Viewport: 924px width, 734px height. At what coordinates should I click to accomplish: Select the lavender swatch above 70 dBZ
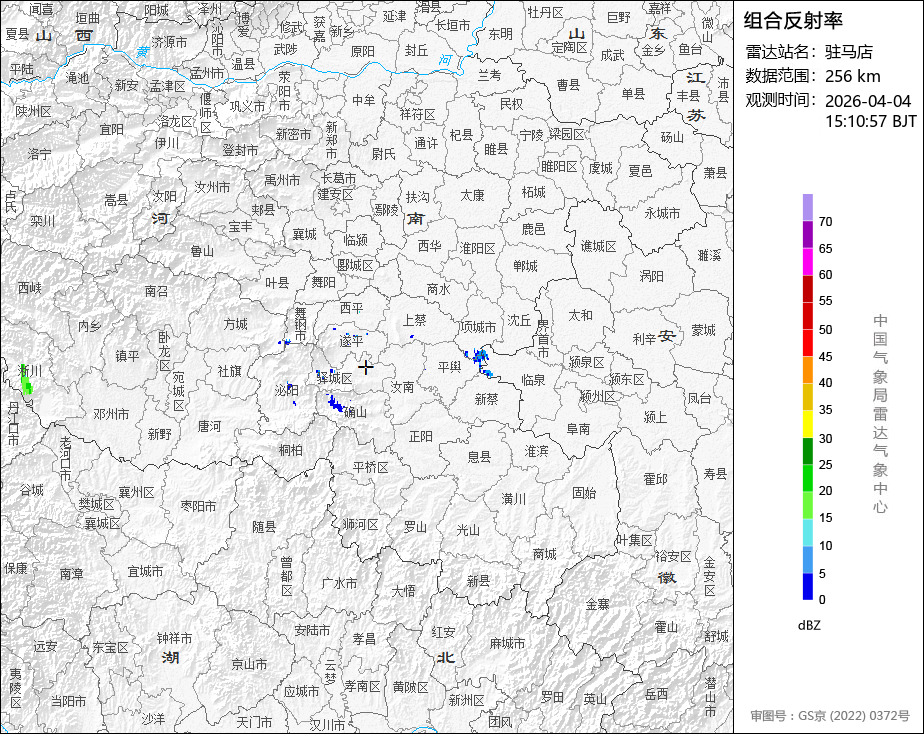[807, 207]
